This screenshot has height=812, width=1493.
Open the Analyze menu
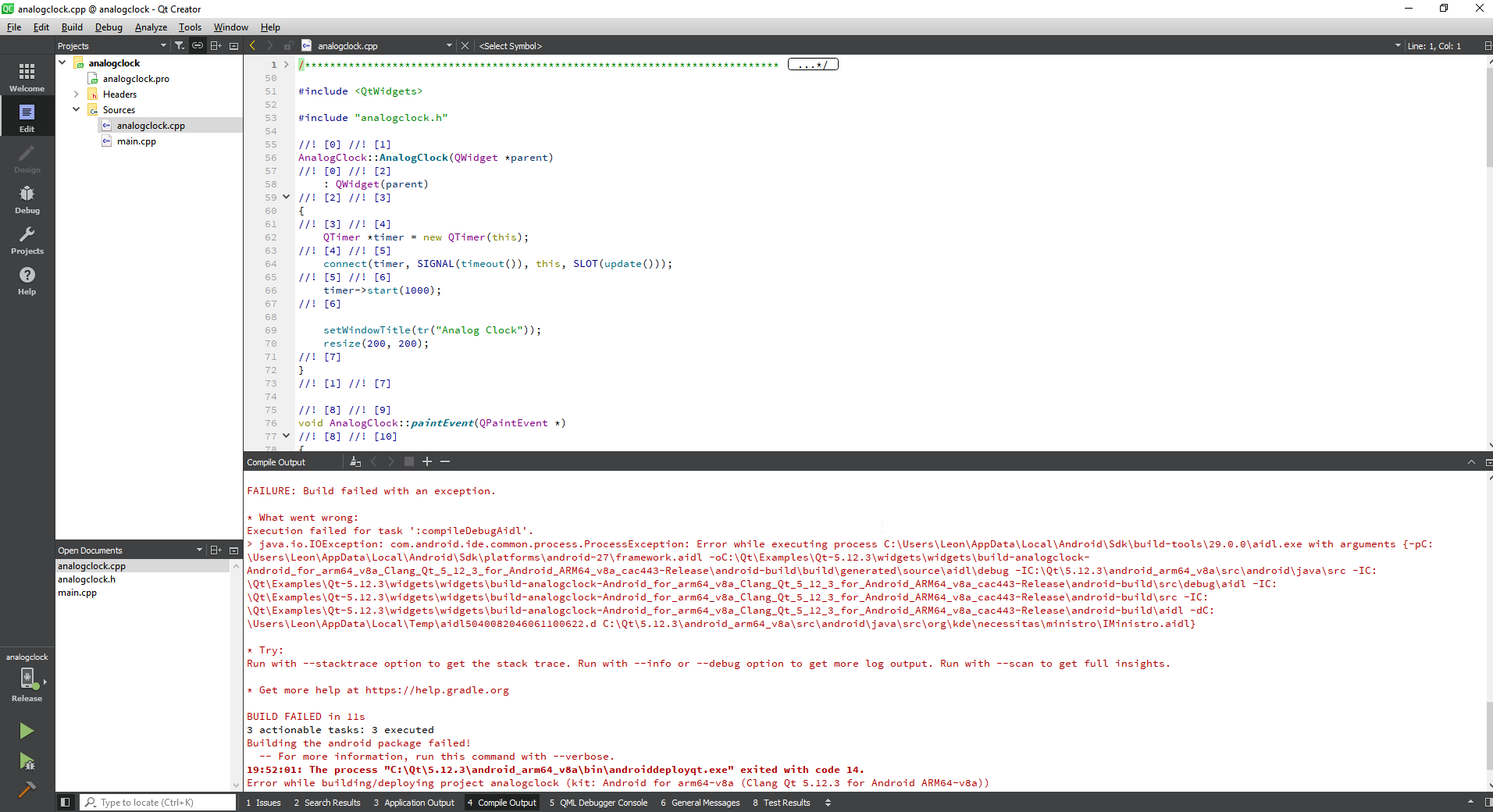(x=151, y=27)
